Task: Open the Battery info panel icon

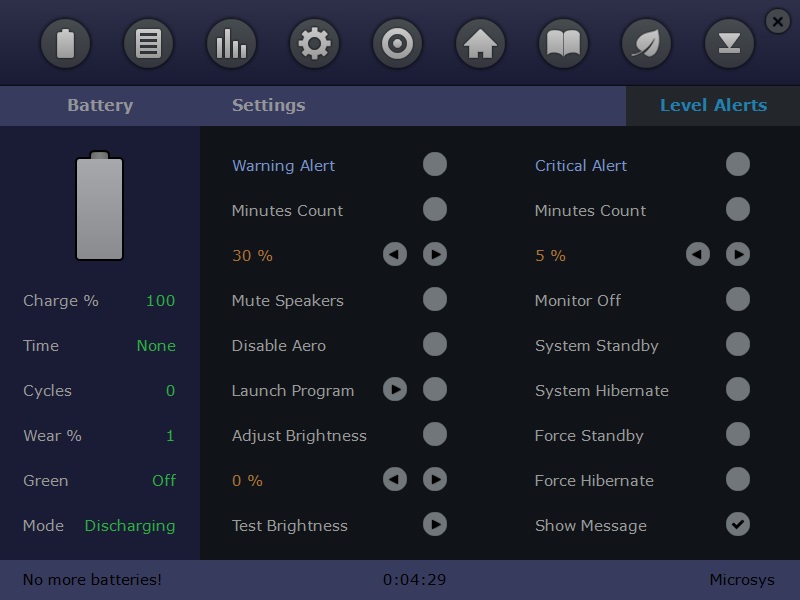Action: point(66,43)
